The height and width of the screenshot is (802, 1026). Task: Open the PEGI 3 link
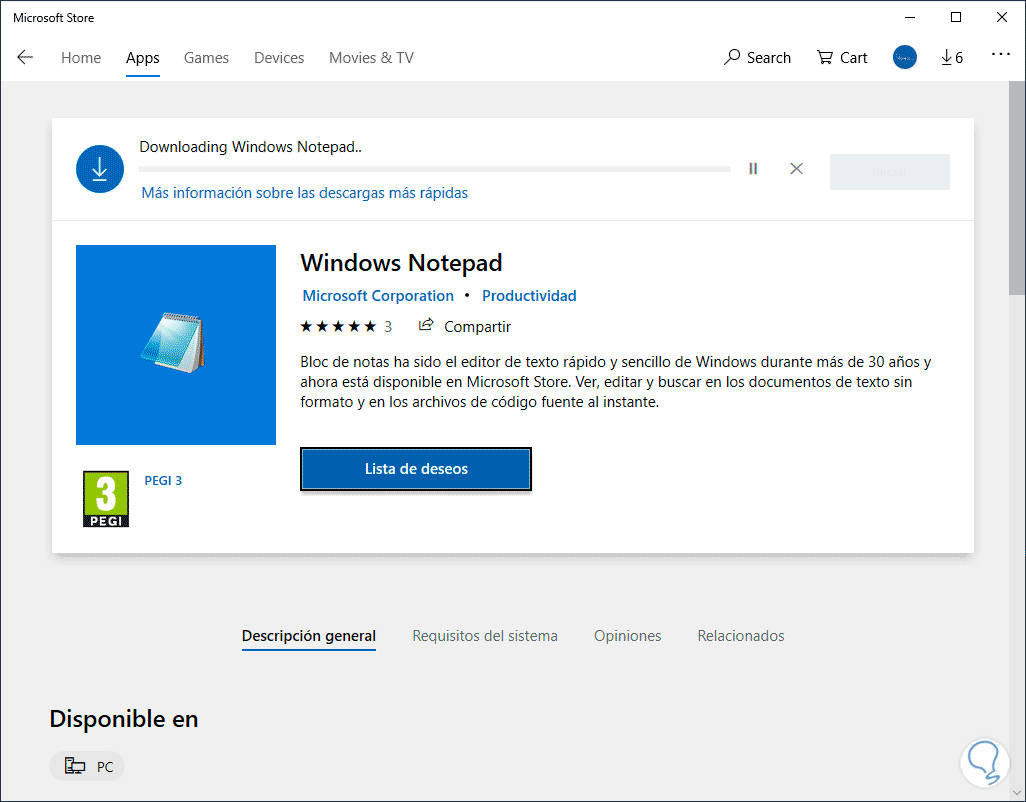tap(163, 480)
